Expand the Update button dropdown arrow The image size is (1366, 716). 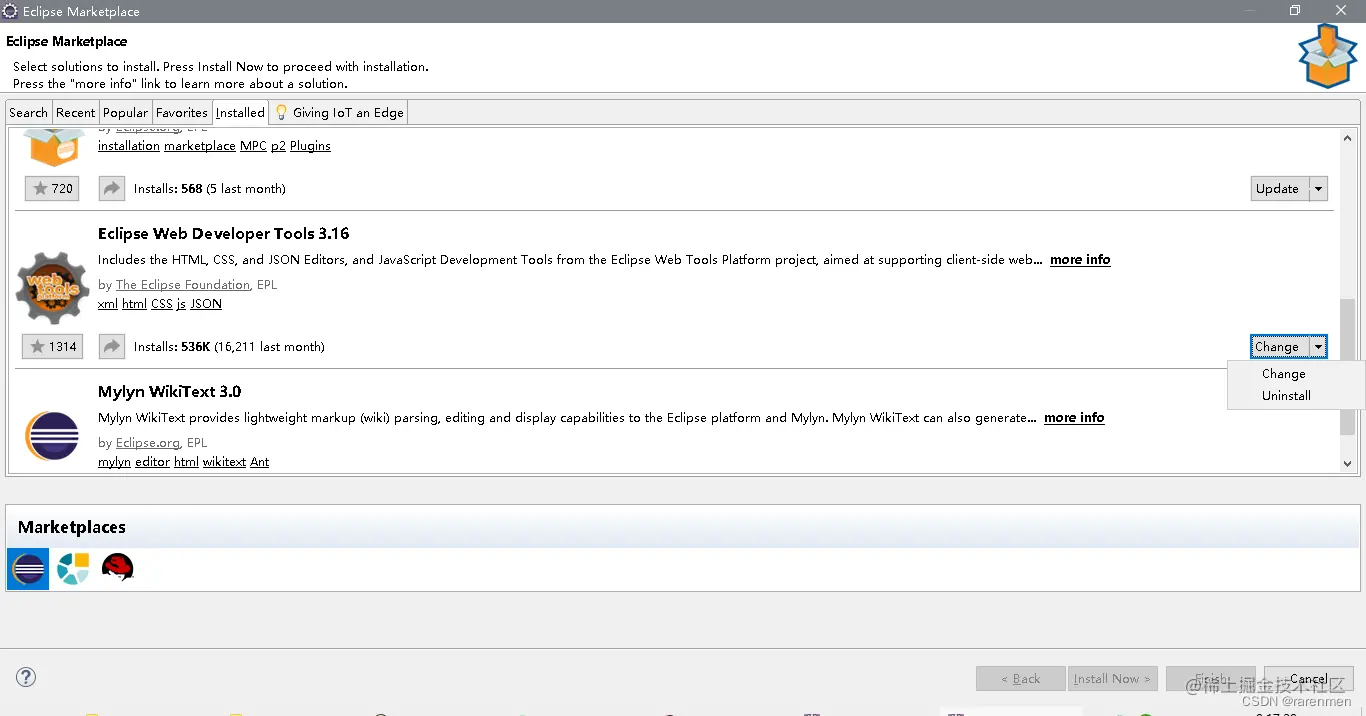click(x=1318, y=189)
